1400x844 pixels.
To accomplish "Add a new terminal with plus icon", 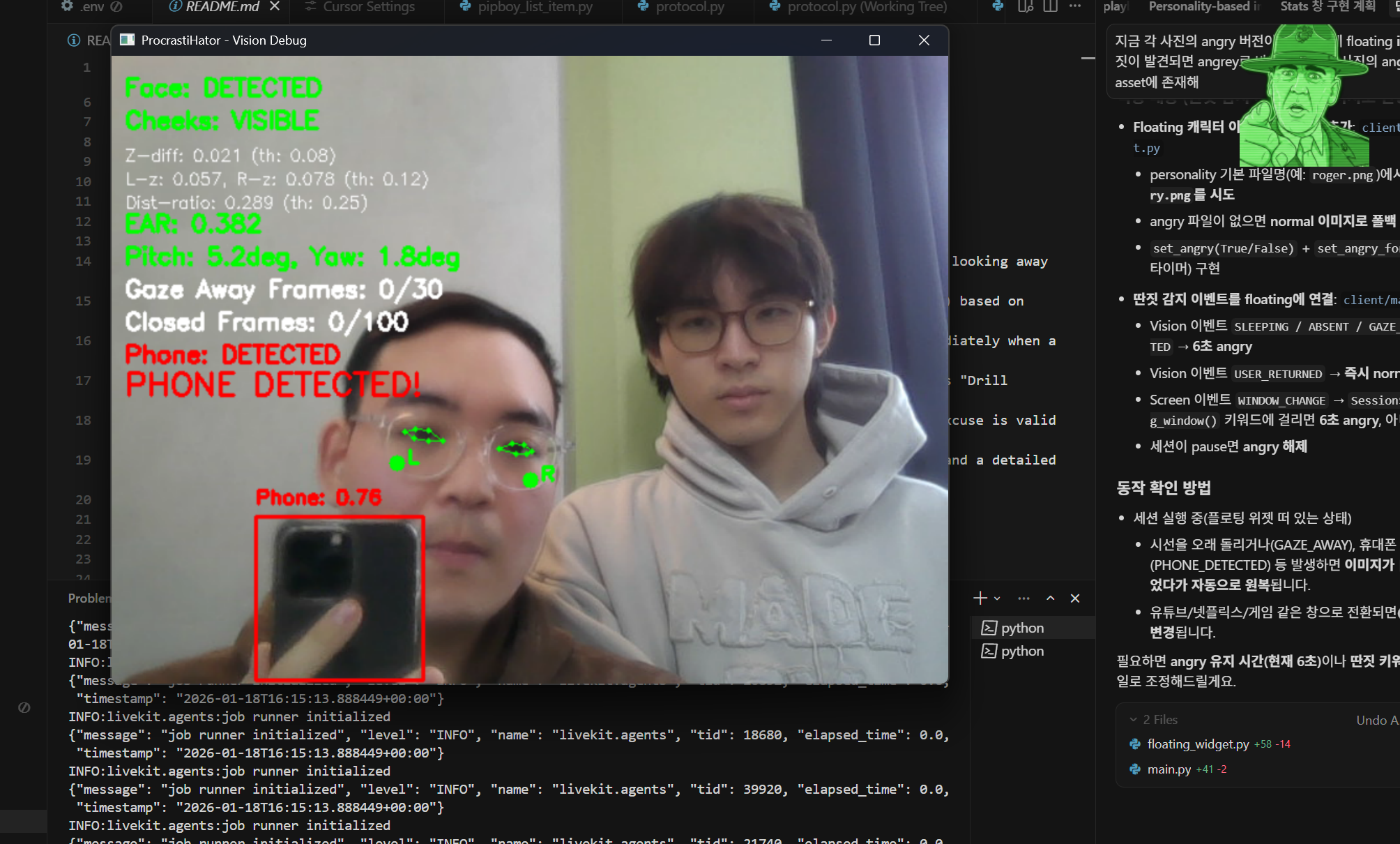I will [x=980, y=598].
